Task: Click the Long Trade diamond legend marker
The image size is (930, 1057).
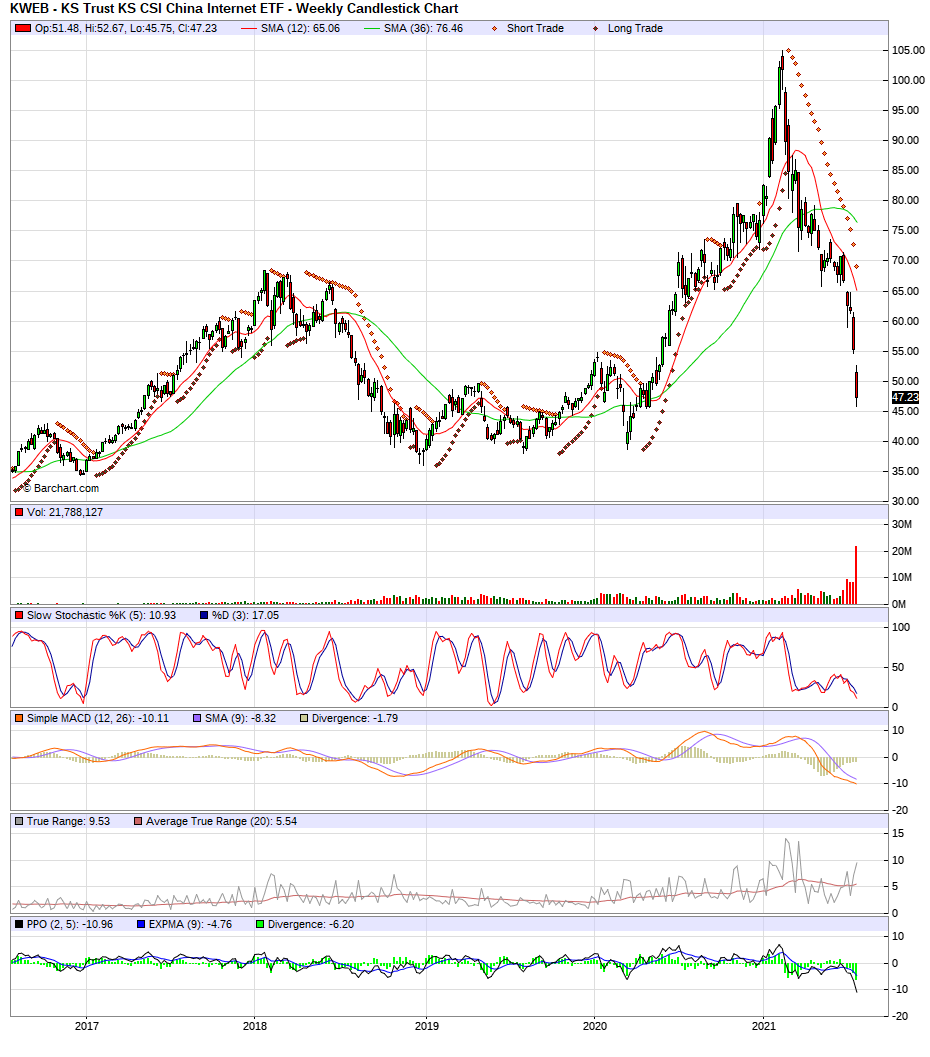Action: point(595,28)
